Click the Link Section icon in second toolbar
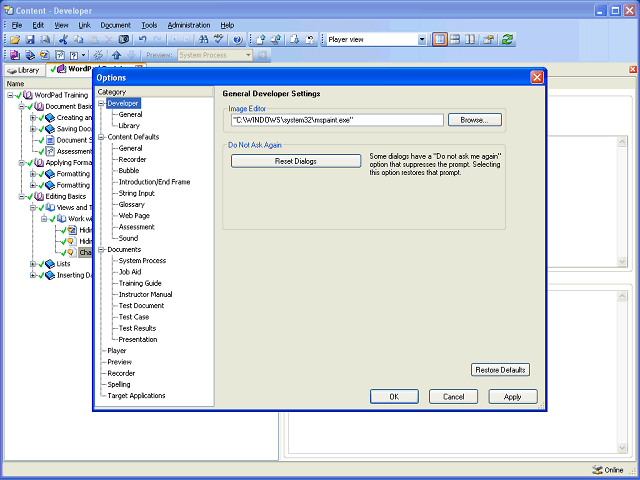 point(30,55)
